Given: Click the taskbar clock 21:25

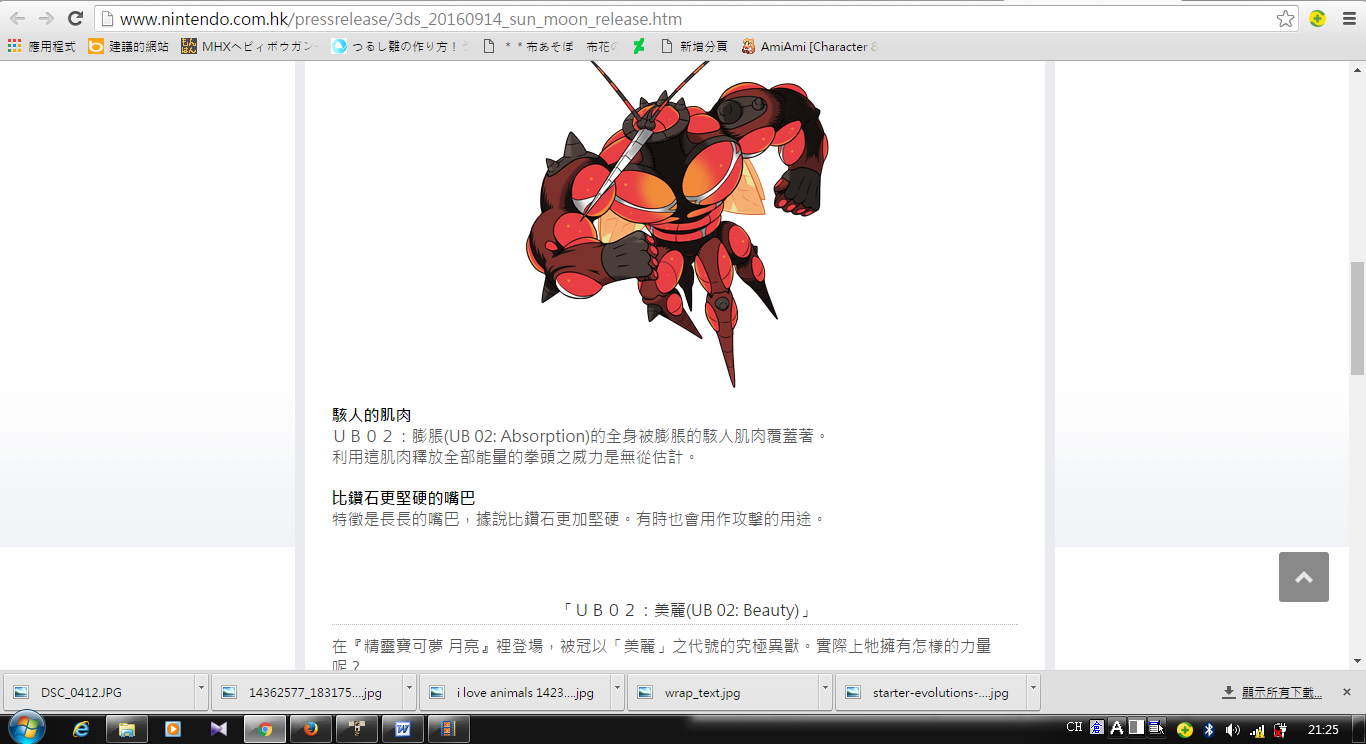Looking at the screenshot, I should click(x=1323, y=729).
